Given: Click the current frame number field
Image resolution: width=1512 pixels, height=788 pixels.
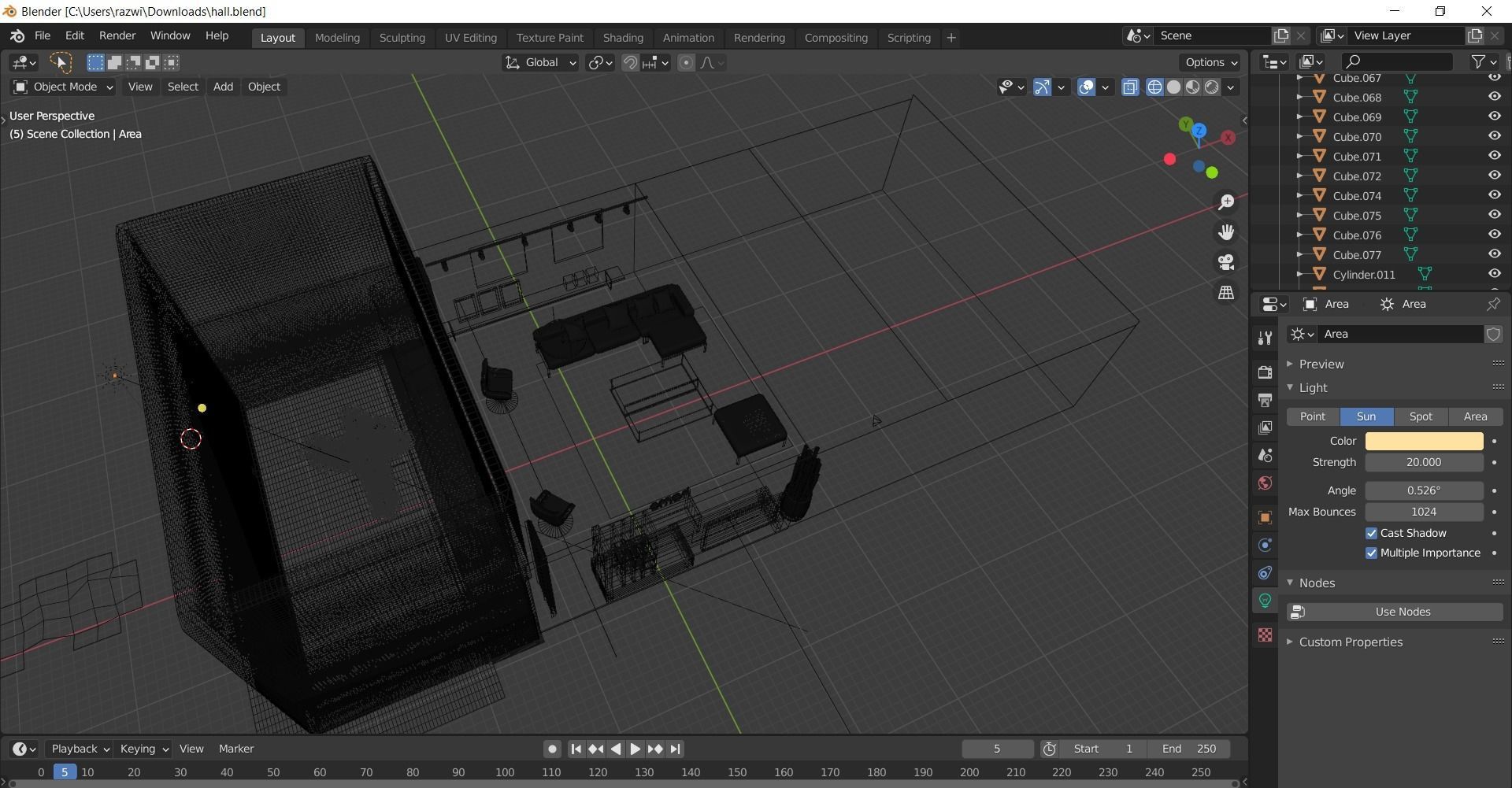Looking at the screenshot, I should tap(997, 749).
